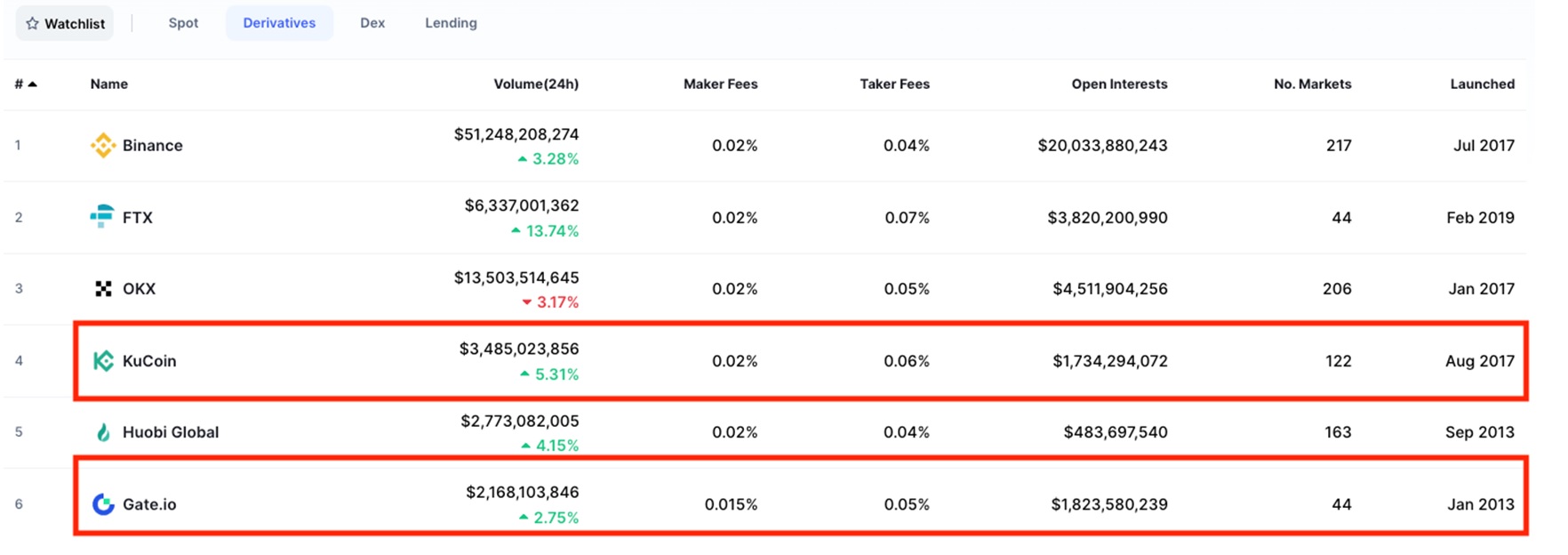This screenshot has height=555, width=1568.
Task: Click the Gate.io logo icon
Action: coord(103,504)
